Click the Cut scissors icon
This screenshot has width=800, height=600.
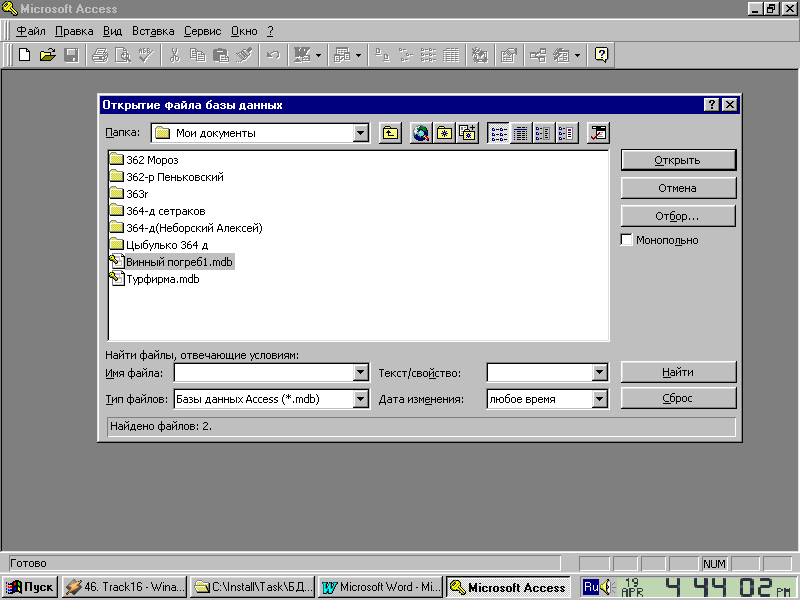[x=174, y=55]
